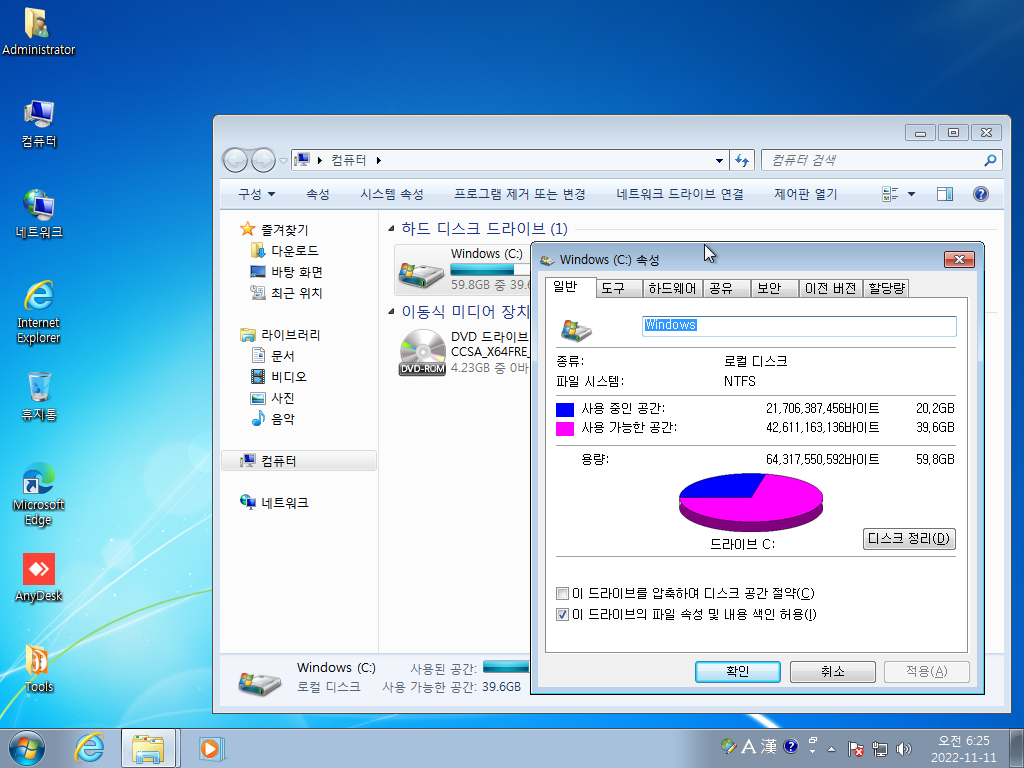Screen dimensions: 1024x768
Task: Click the address bar refresh button
Action: pos(742,160)
